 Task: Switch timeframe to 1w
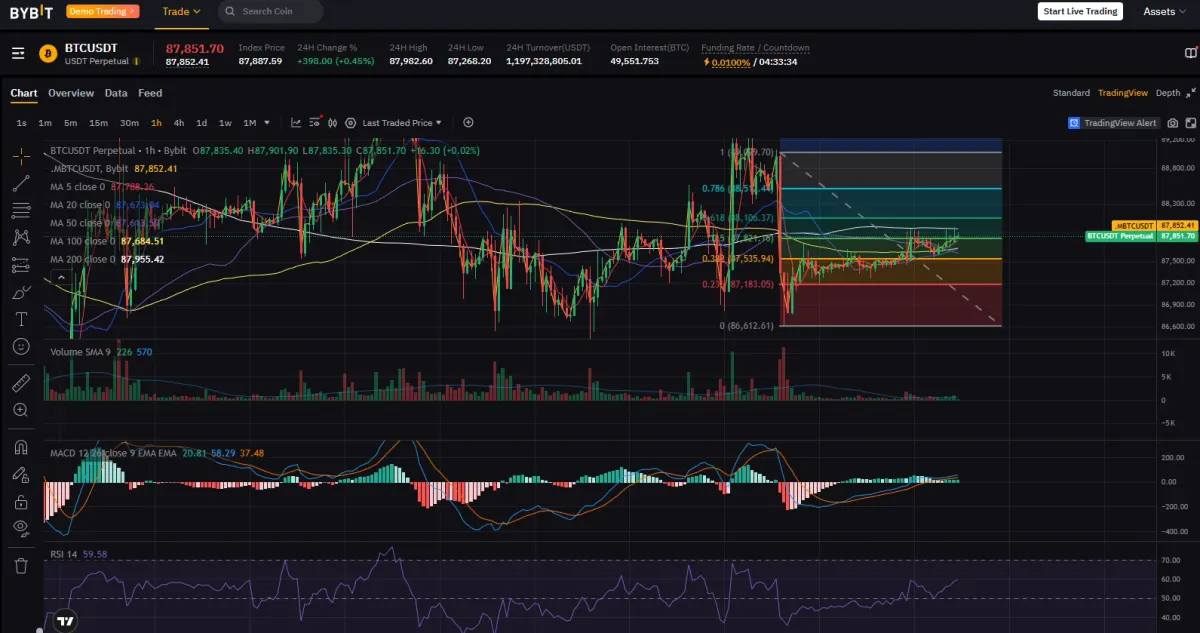225,123
